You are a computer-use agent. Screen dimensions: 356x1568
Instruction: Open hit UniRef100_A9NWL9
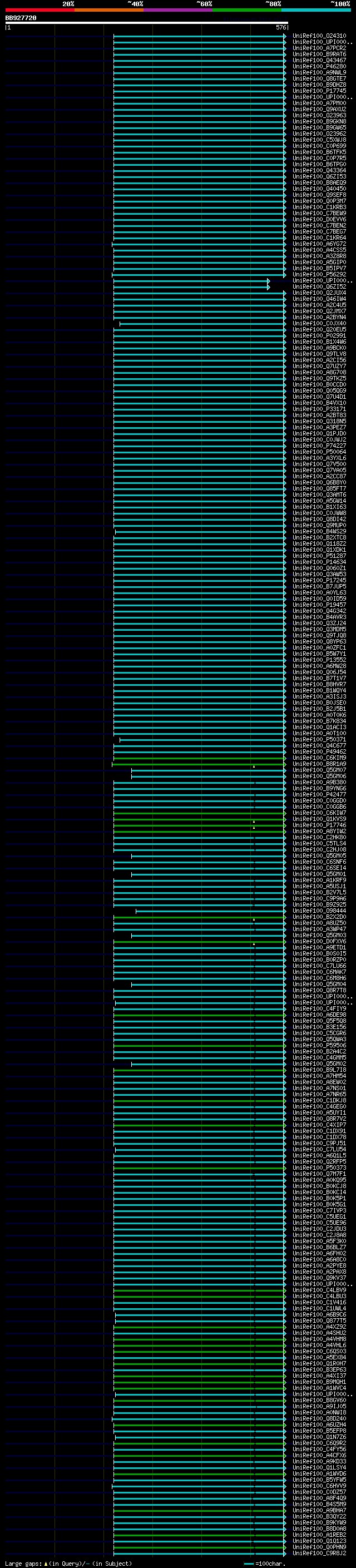[x=319, y=72]
